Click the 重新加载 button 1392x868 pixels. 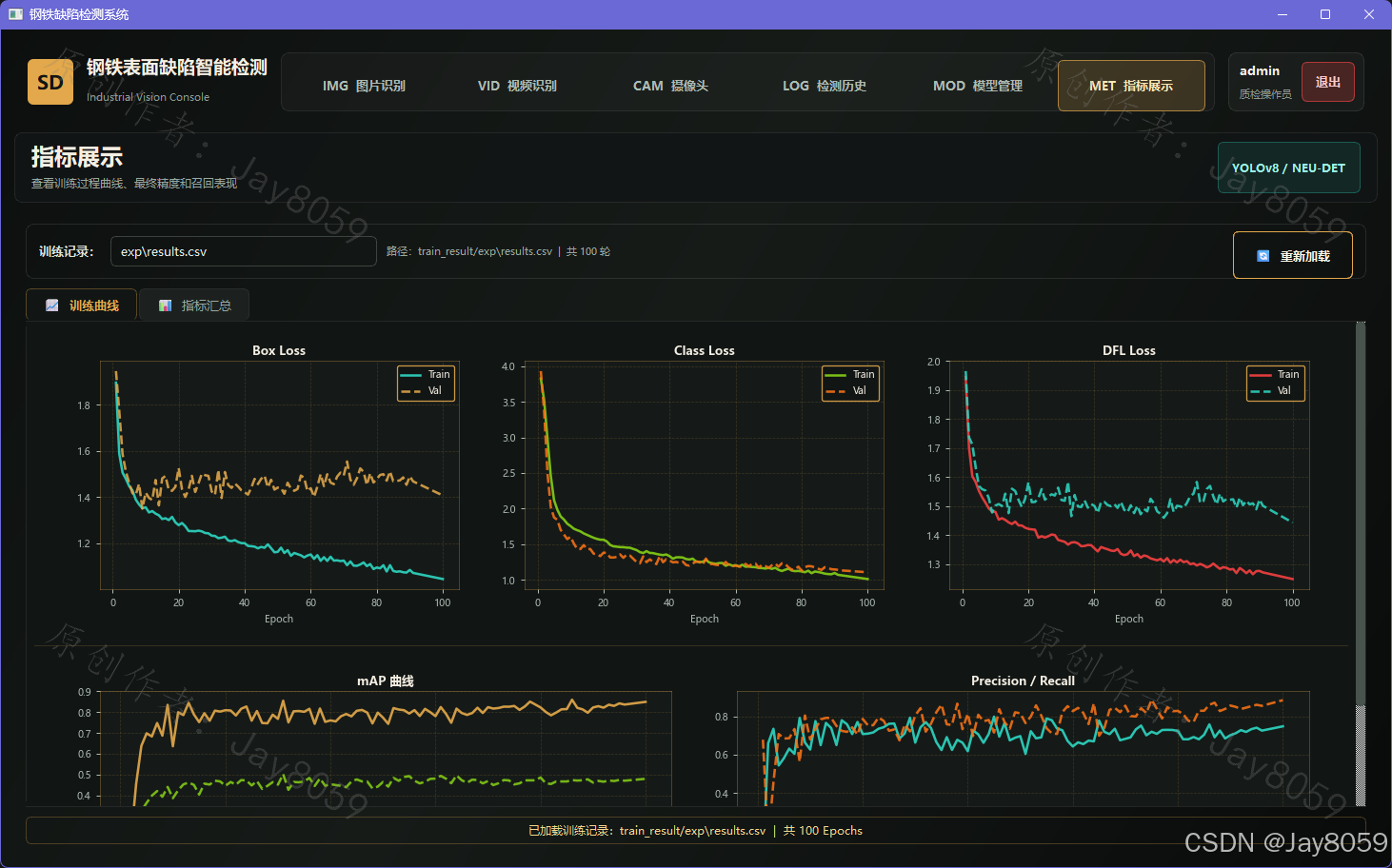pyautogui.click(x=1293, y=255)
